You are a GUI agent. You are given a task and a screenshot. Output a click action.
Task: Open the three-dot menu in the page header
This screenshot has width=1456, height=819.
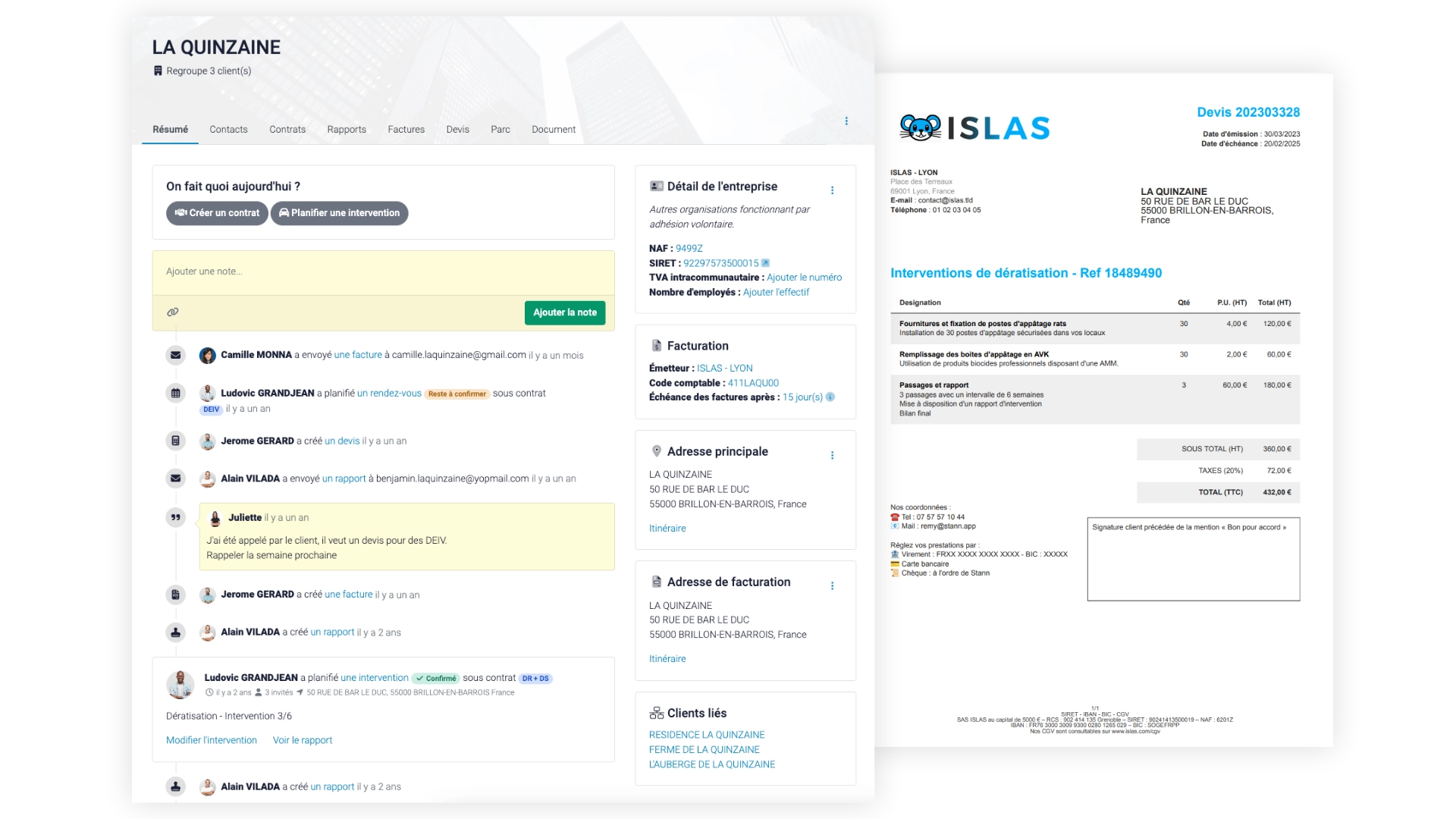(x=846, y=120)
